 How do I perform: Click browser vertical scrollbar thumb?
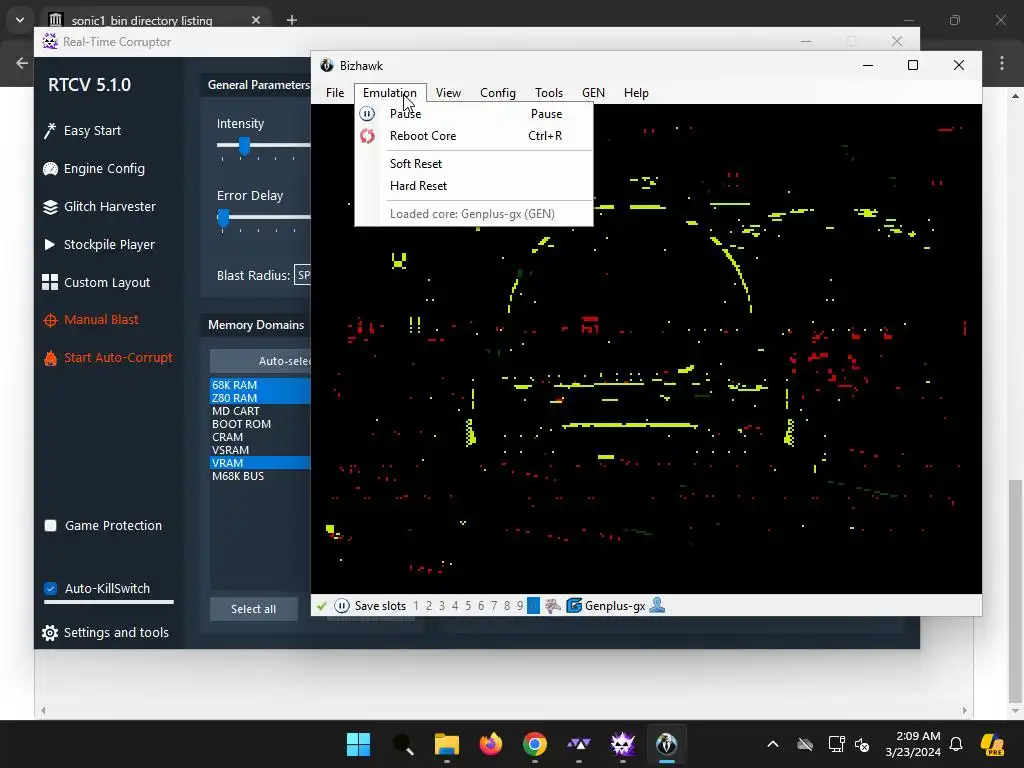coord(1014,590)
